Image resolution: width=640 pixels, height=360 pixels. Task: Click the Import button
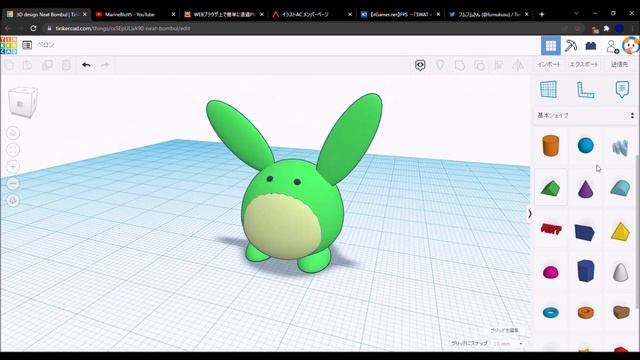pos(549,64)
